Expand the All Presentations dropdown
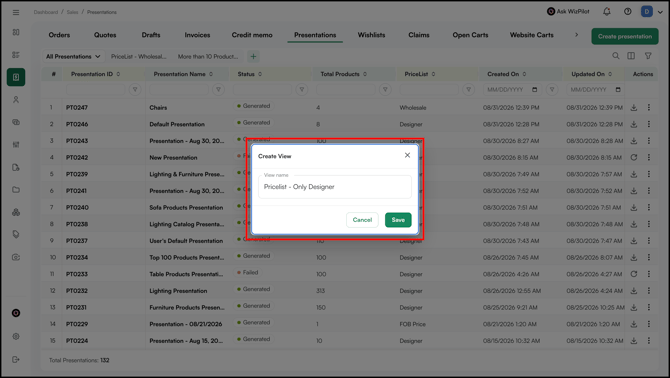The width and height of the screenshot is (670, 378). 73,56
